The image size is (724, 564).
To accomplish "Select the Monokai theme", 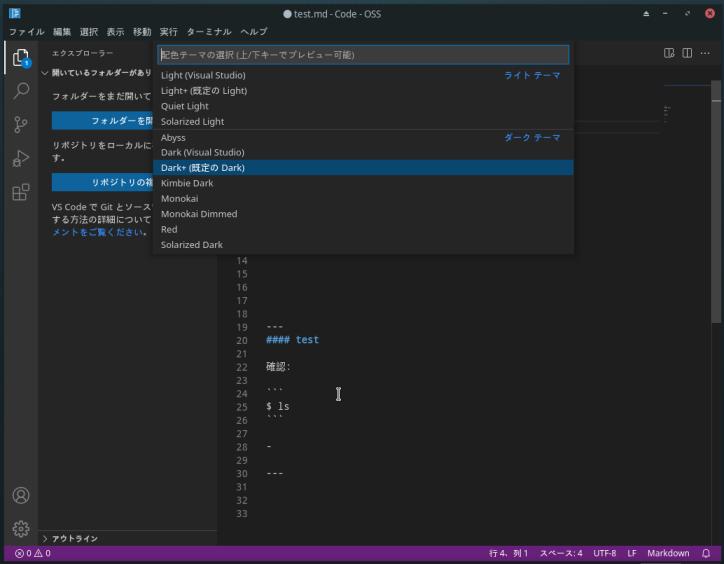I will tap(363, 199).
